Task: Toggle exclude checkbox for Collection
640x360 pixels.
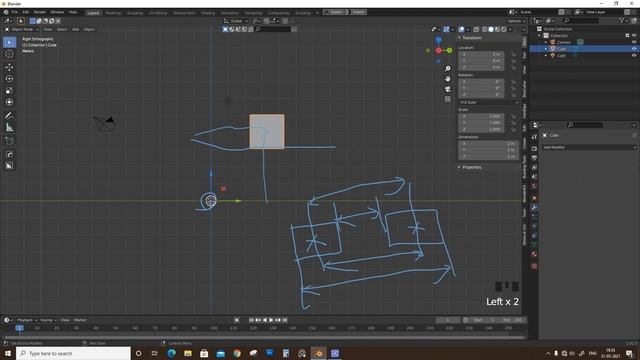Action: click(627, 36)
